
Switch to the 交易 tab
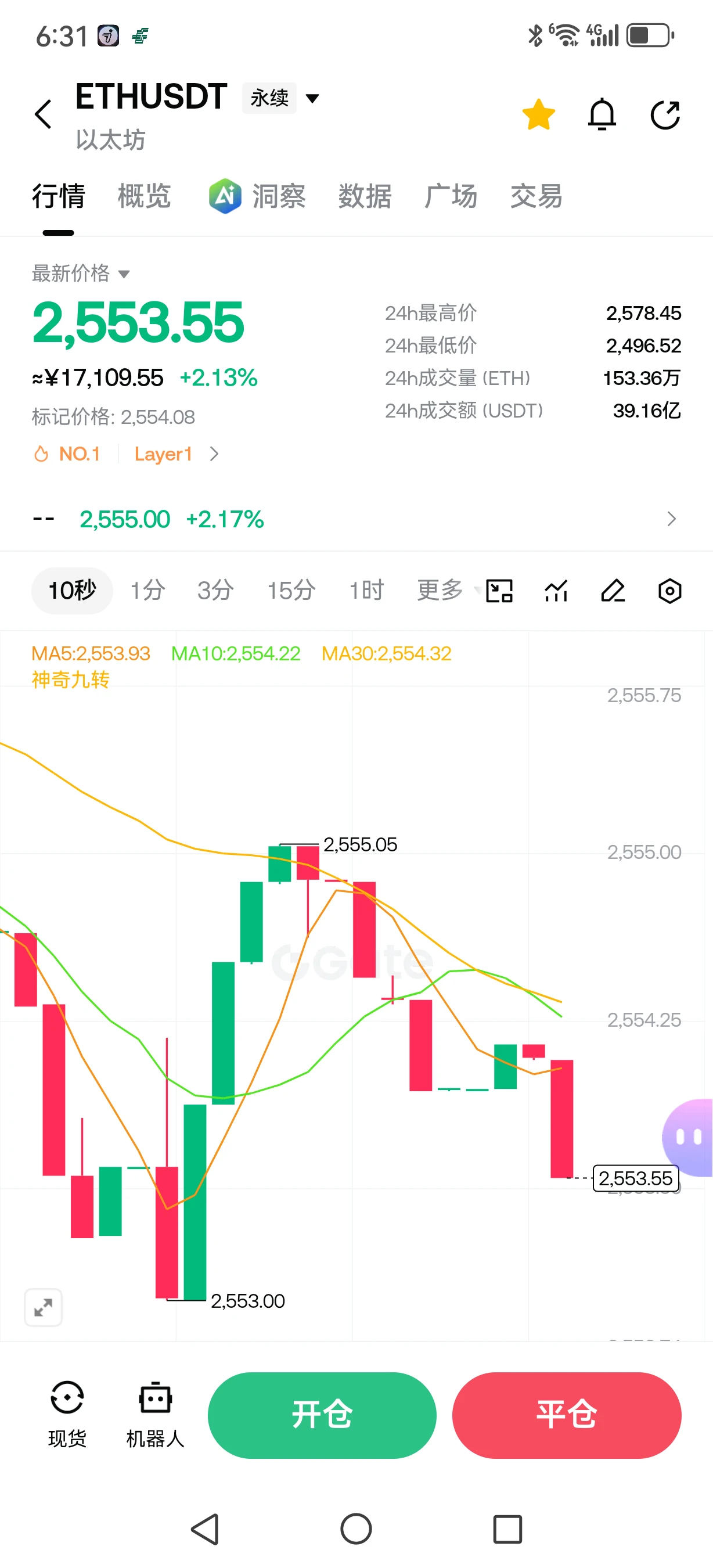click(x=536, y=196)
